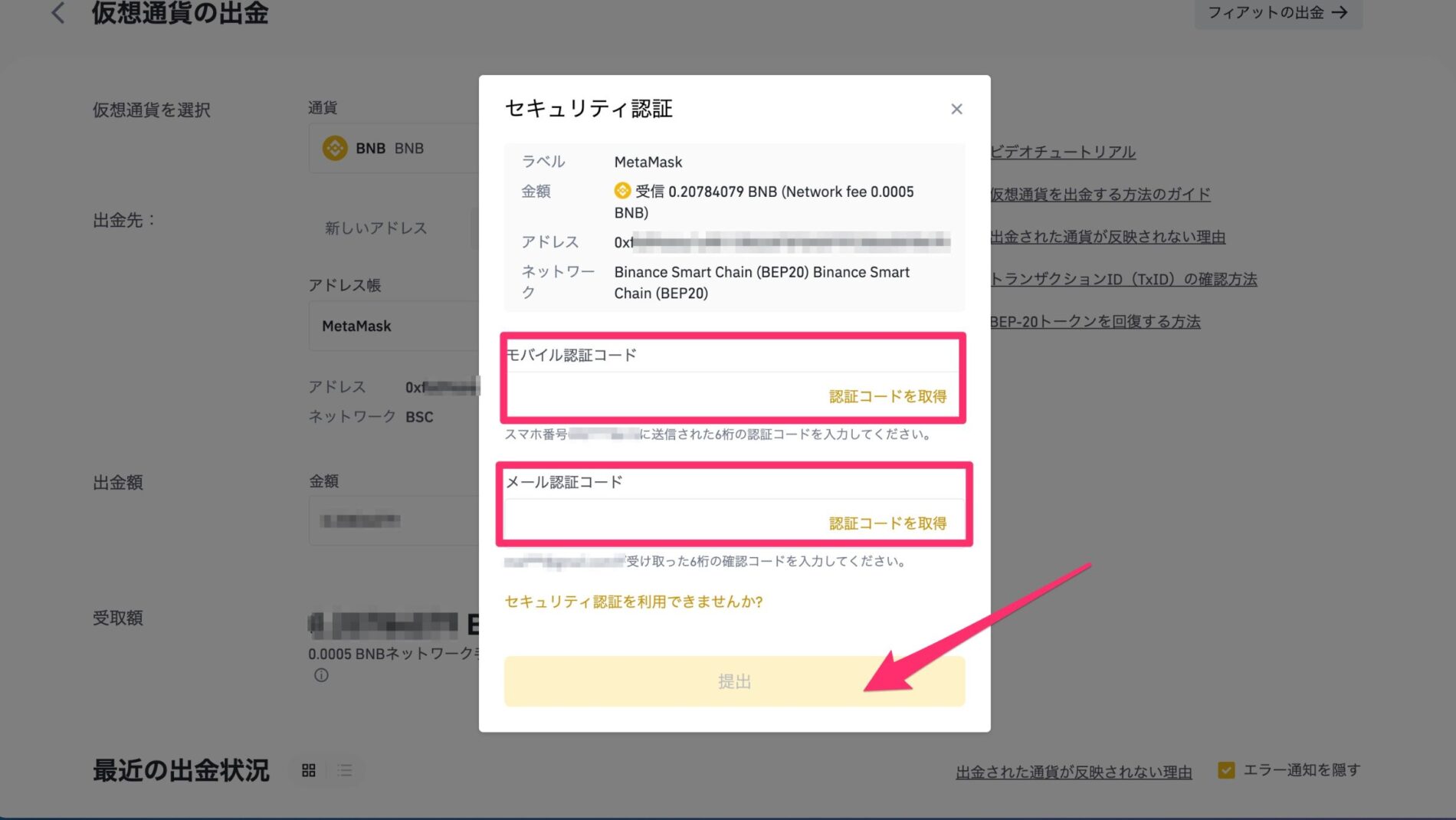Viewport: 1456px width, 820px height.
Task: Open ビデオチュートリアル link
Action: coord(1063,152)
